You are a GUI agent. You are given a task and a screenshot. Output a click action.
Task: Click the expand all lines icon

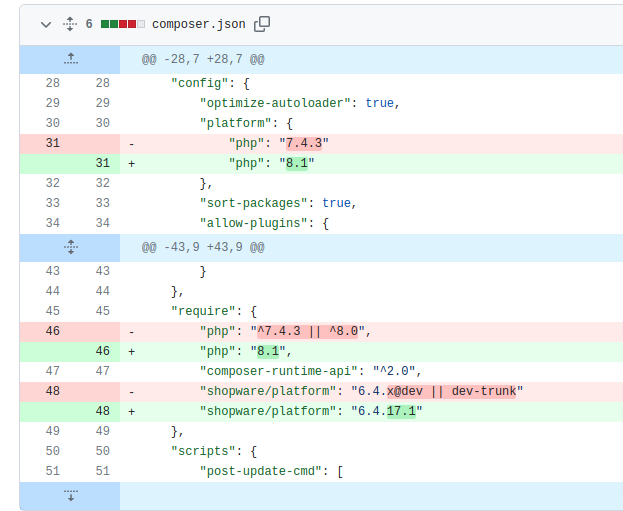[x=69, y=24]
